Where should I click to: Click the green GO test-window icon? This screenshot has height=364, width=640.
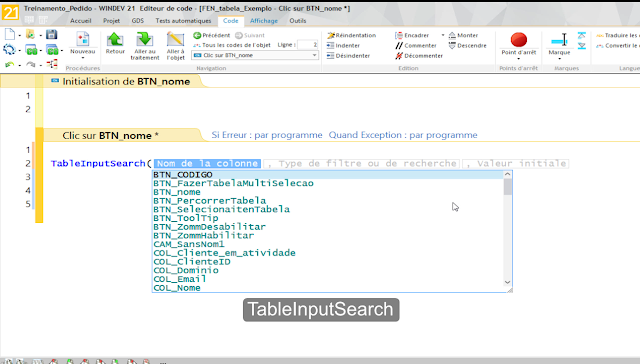tap(31, 51)
